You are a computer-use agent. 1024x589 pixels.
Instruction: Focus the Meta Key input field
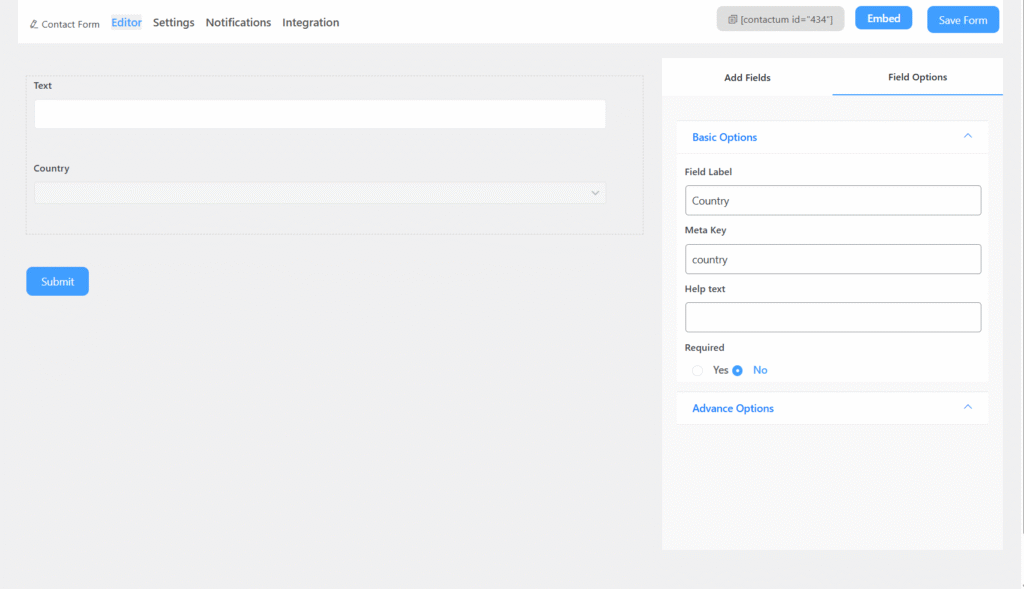[x=832, y=259]
